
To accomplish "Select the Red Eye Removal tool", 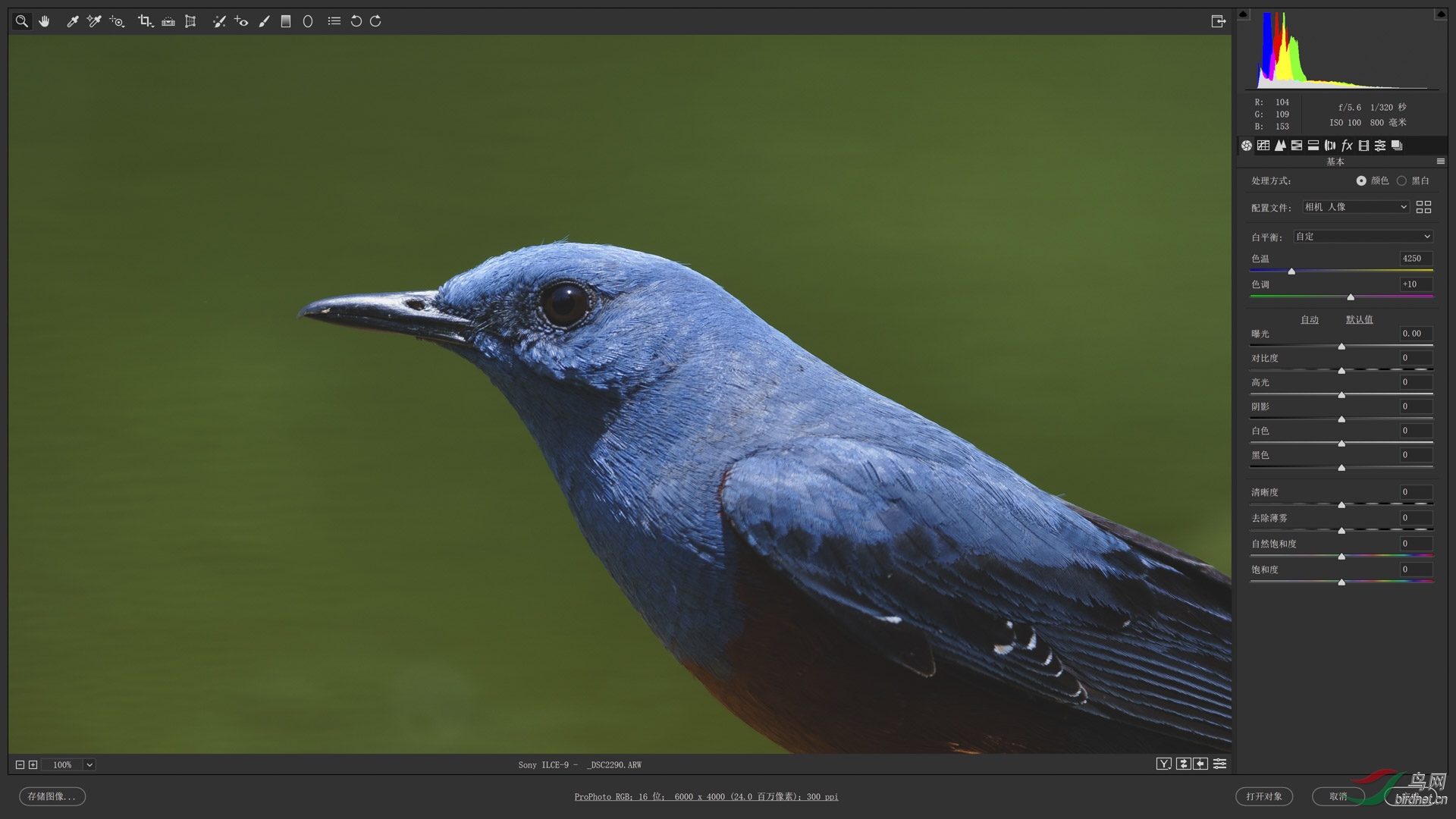I will coord(241,21).
